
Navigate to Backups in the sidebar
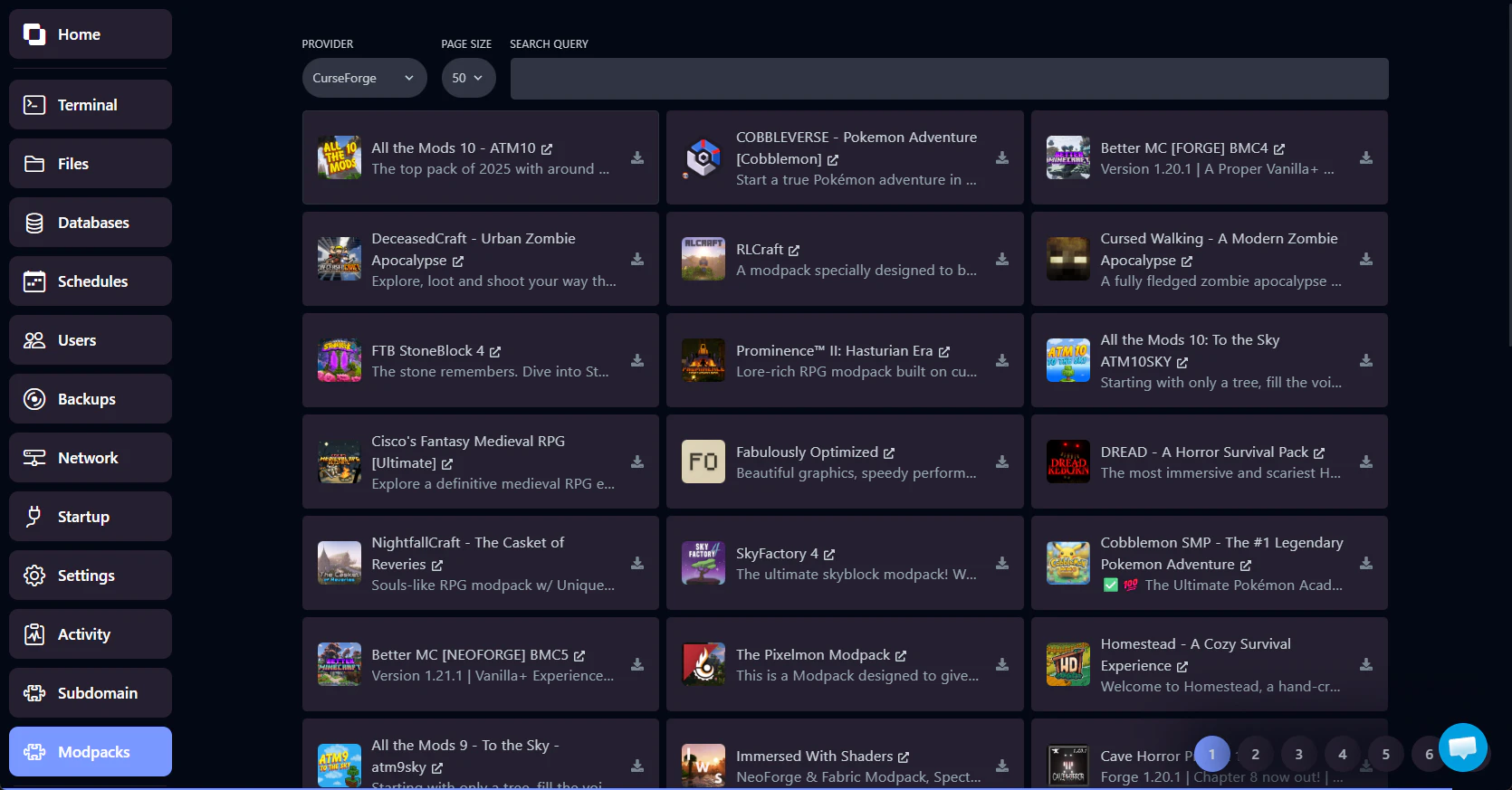point(91,399)
